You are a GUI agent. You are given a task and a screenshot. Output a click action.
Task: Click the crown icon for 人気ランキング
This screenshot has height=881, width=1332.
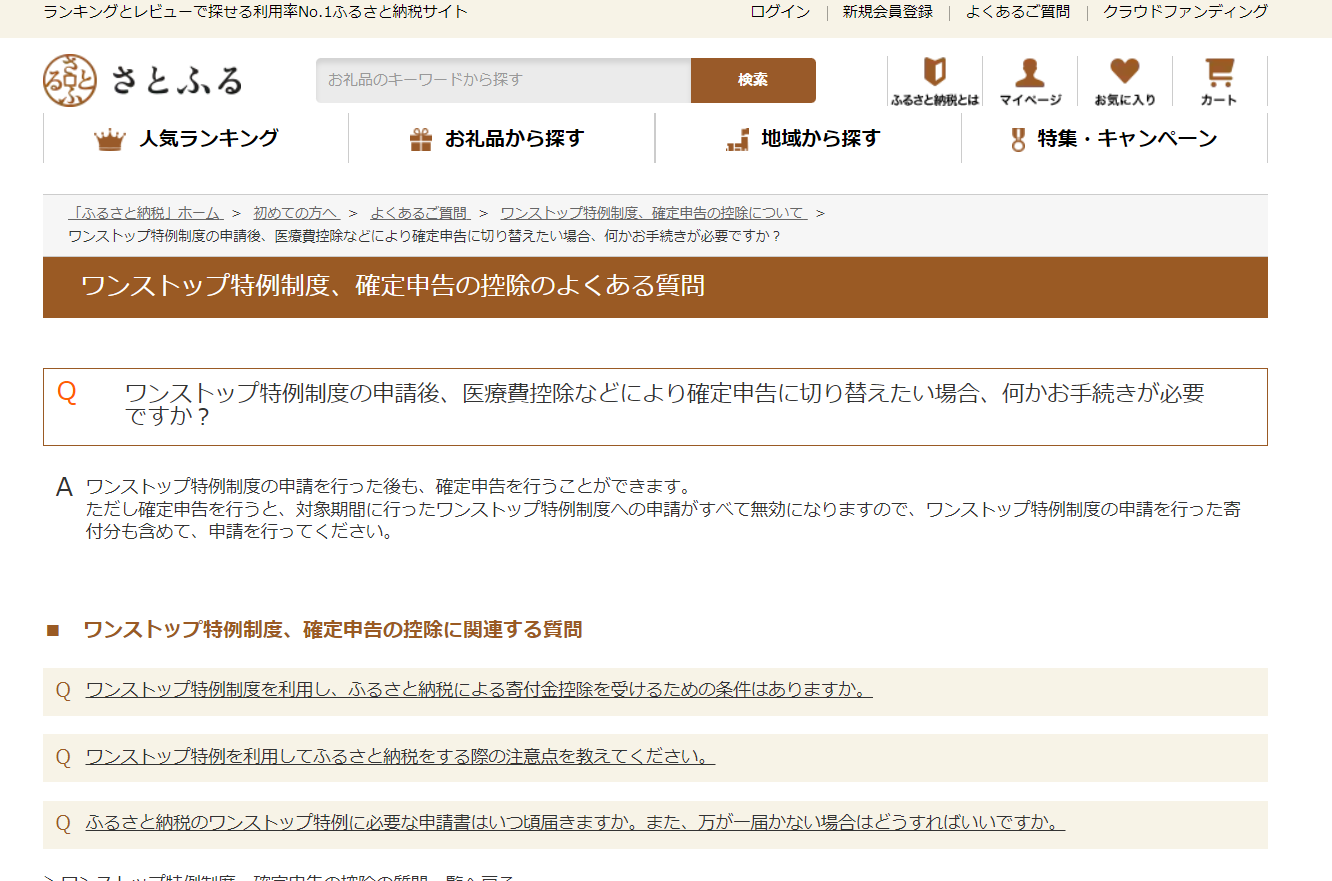pos(109,140)
